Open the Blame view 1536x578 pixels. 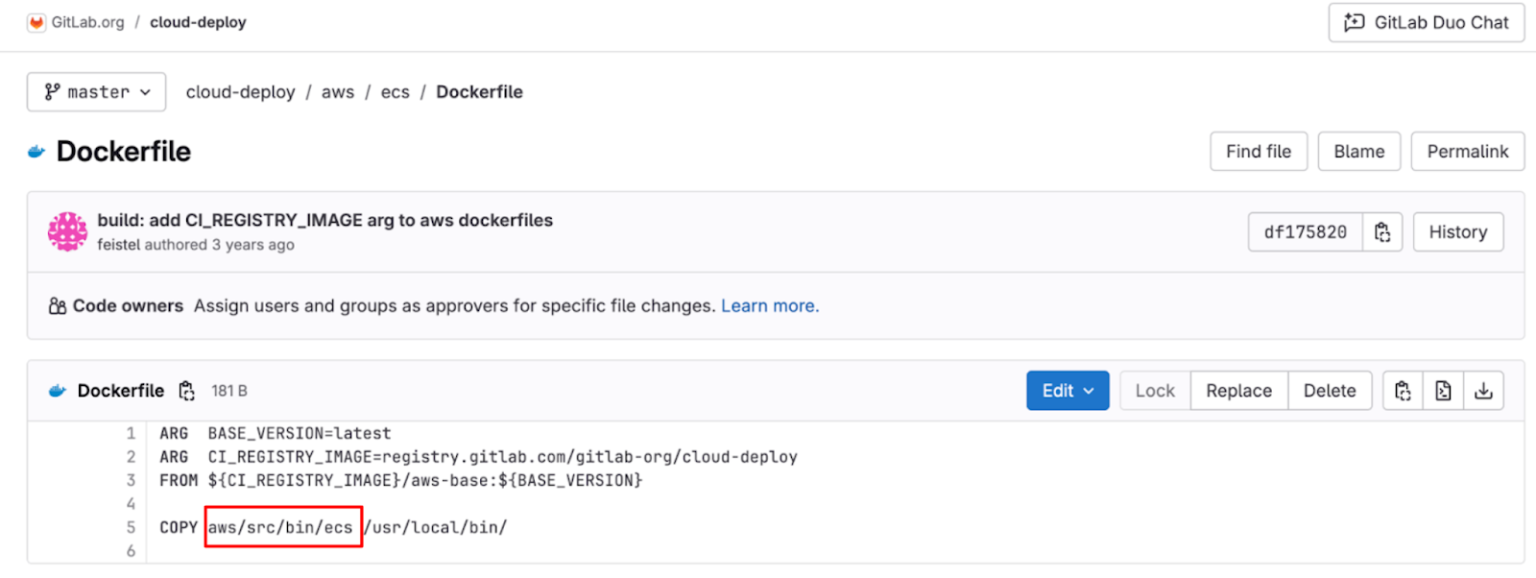[x=1359, y=151]
